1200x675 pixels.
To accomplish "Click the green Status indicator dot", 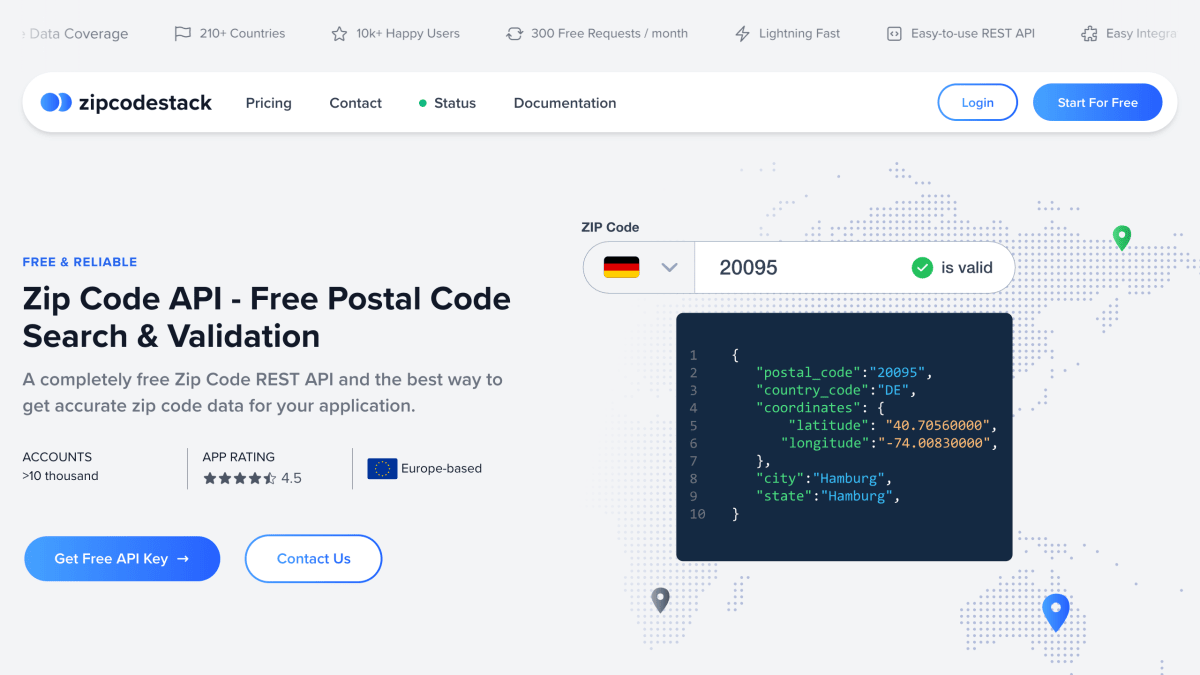I will (423, 103).
